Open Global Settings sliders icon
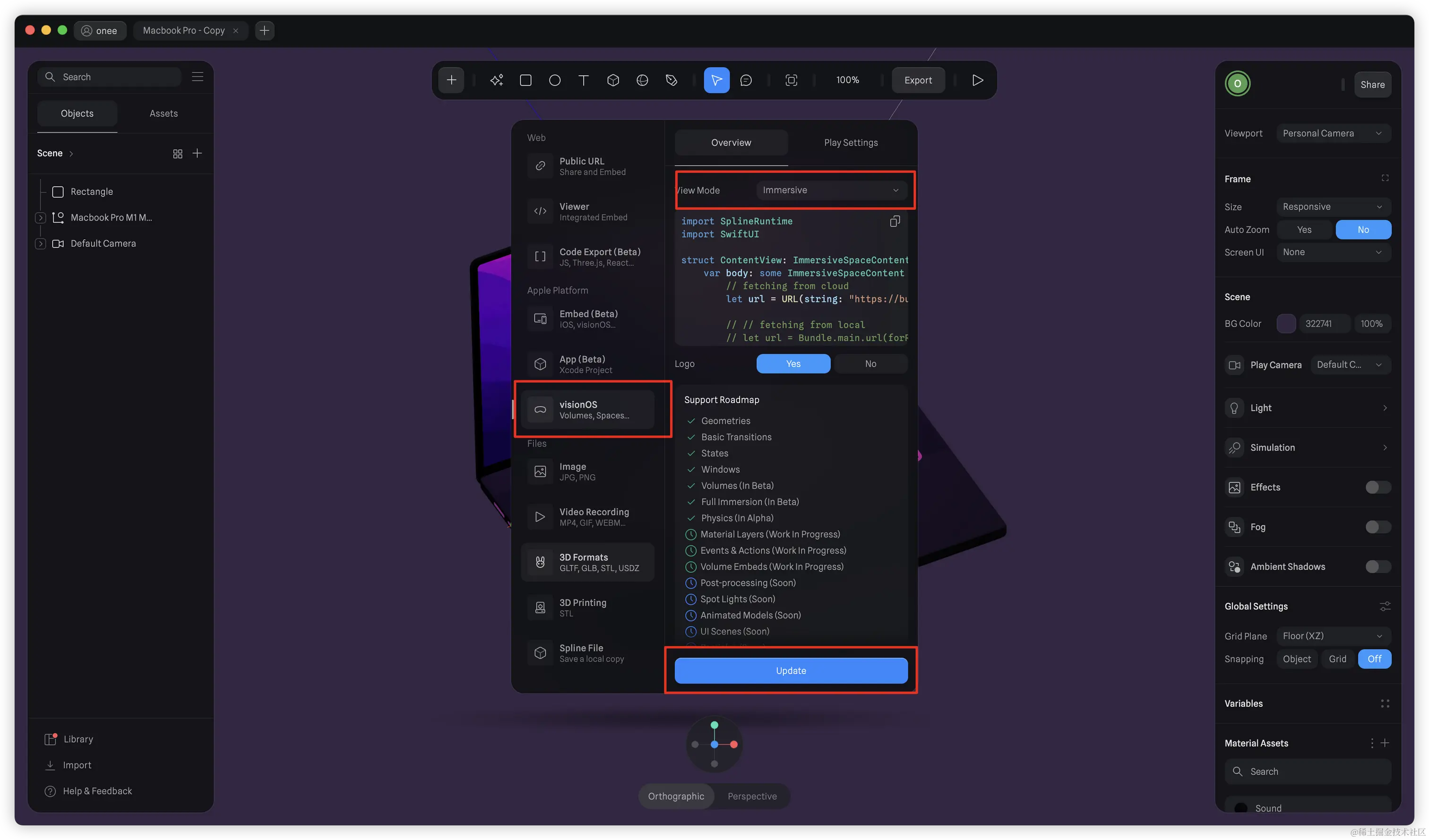This screenshot has width=1429, height=840. point(1385,606)
